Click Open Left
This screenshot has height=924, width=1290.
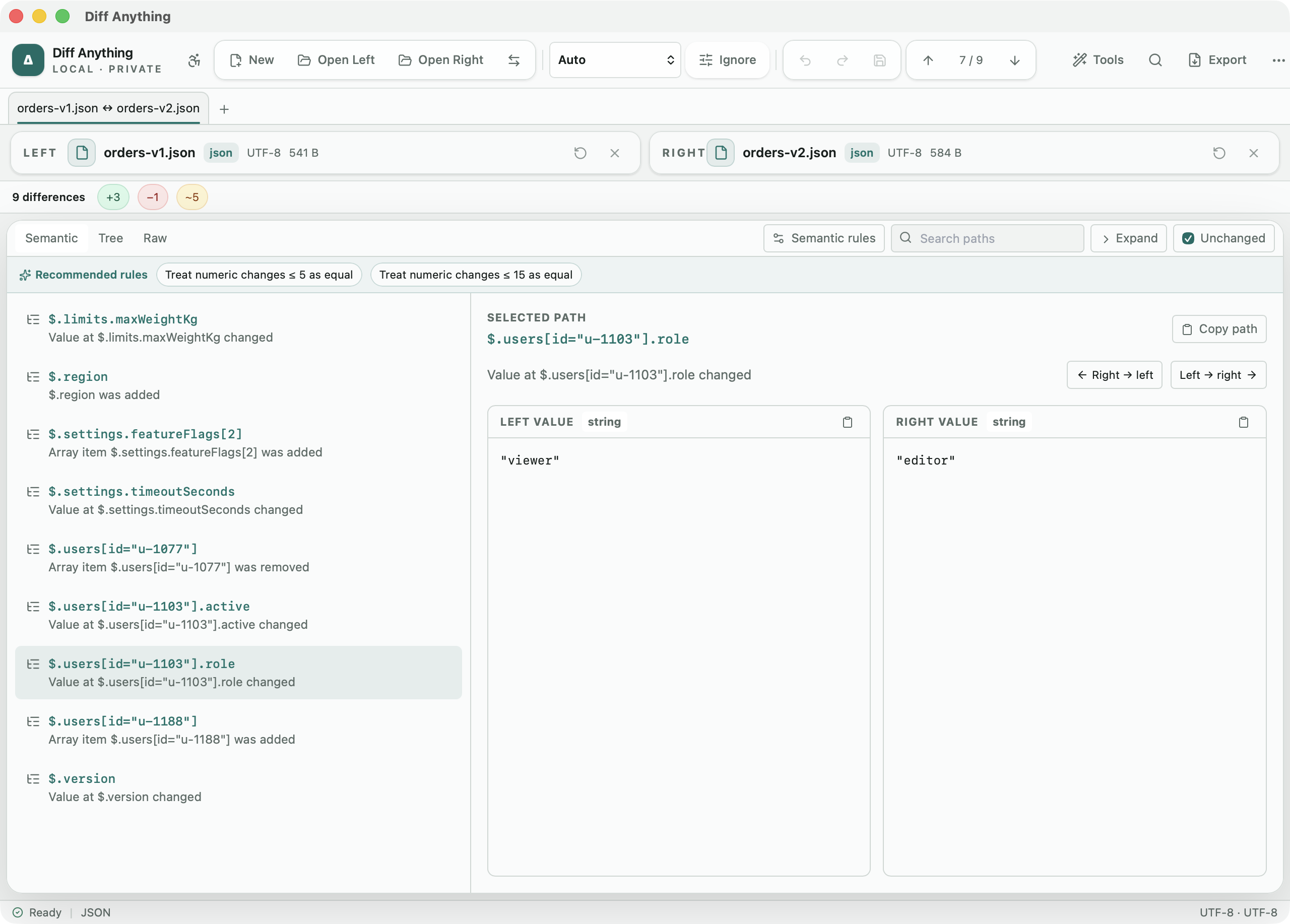(336, 60)
